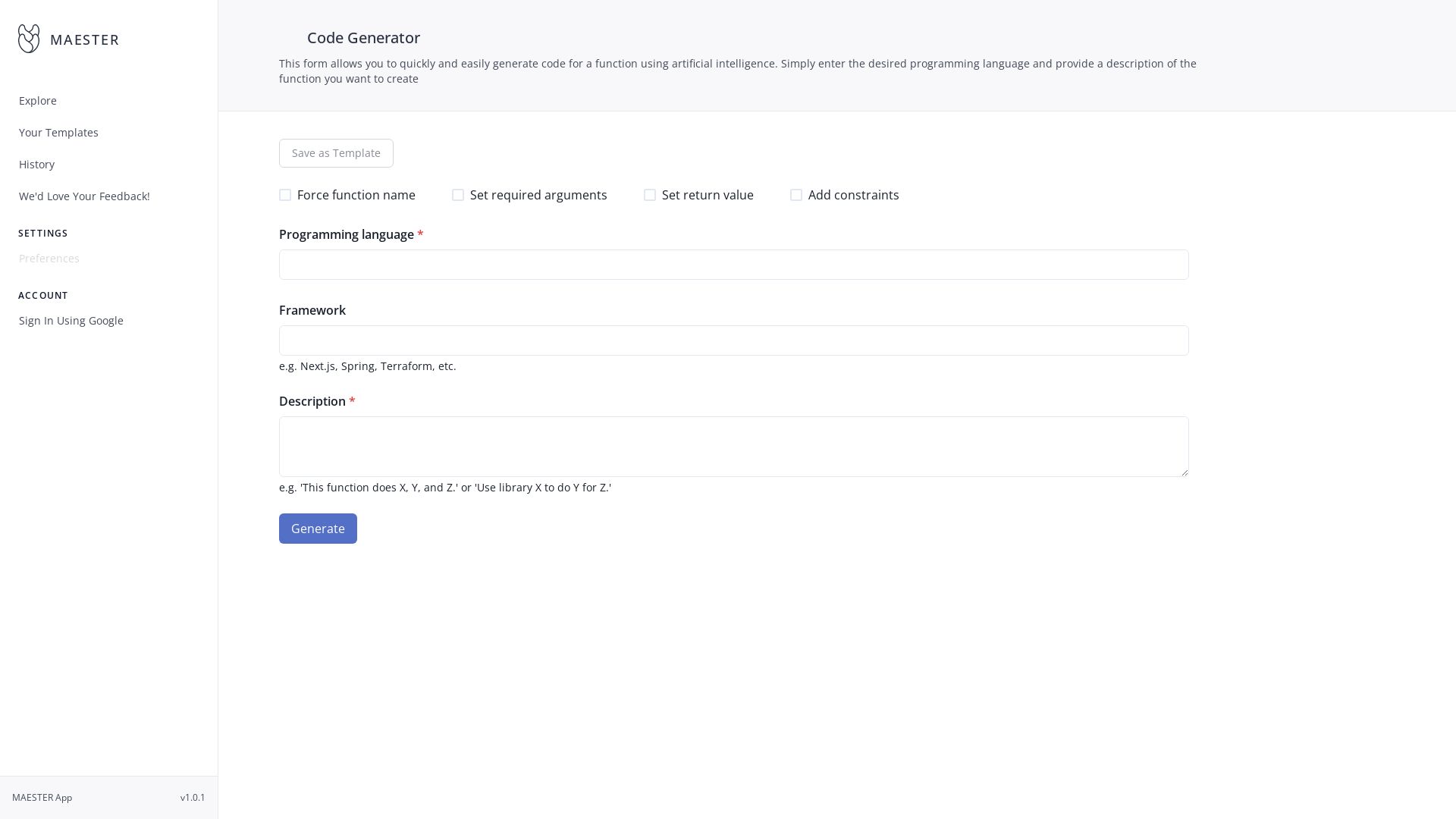
Task: Click the We'd Love Your Feedback link
Action: click(83, 196)
